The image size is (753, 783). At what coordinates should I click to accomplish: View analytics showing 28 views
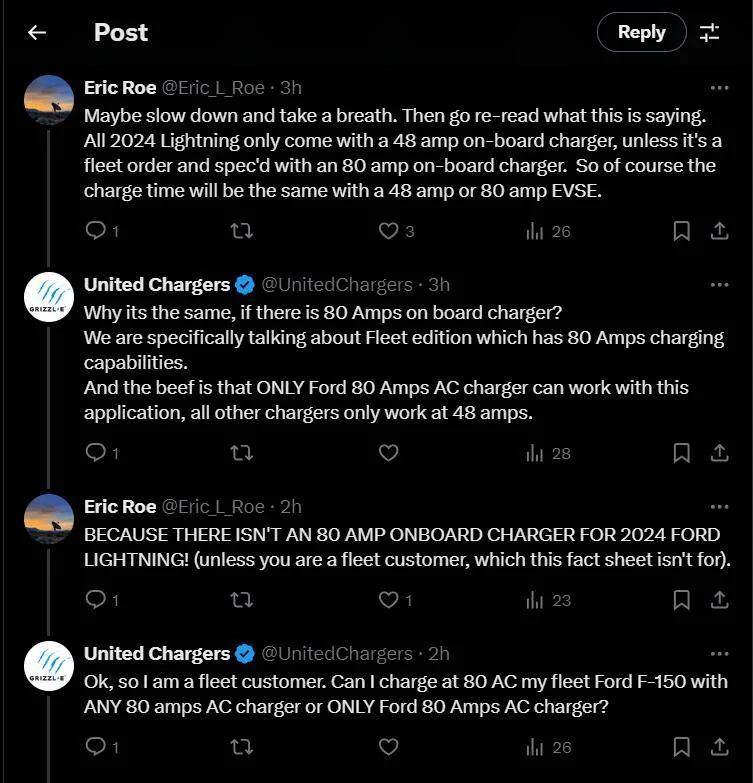pos(548,453)
